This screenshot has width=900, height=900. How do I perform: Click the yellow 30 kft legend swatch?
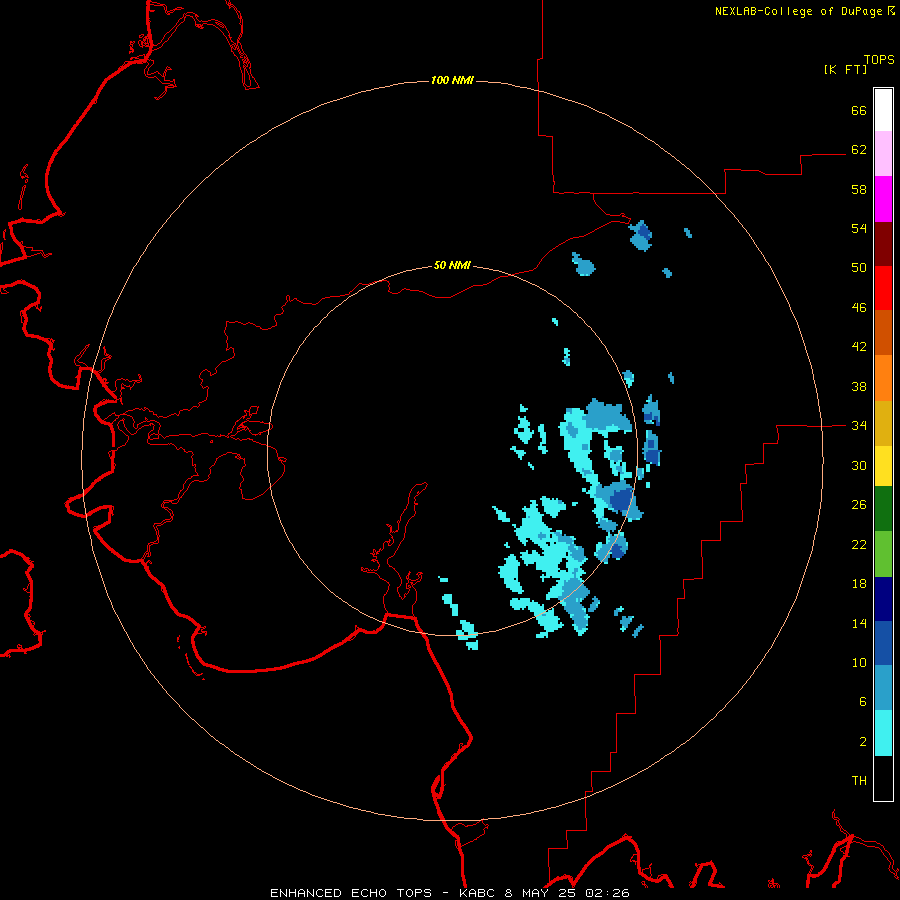pyautogui.click(x=883, y=465)
